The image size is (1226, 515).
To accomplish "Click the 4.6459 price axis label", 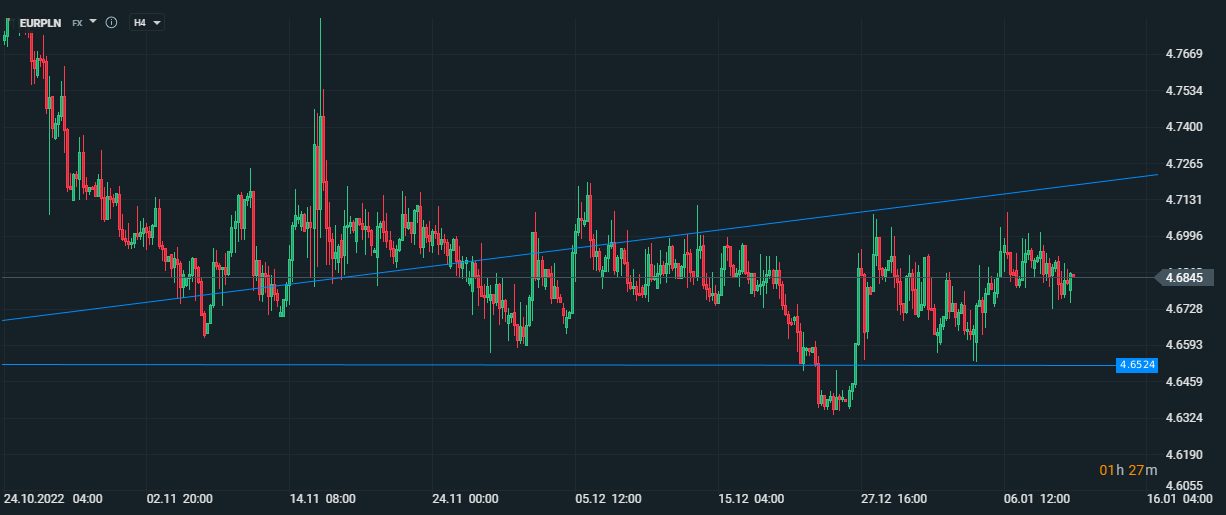I will click(1184, 382).
